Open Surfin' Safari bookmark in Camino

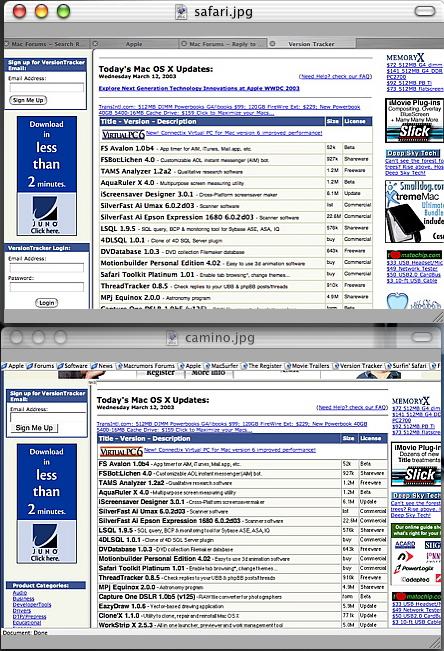tap(406, 366)
